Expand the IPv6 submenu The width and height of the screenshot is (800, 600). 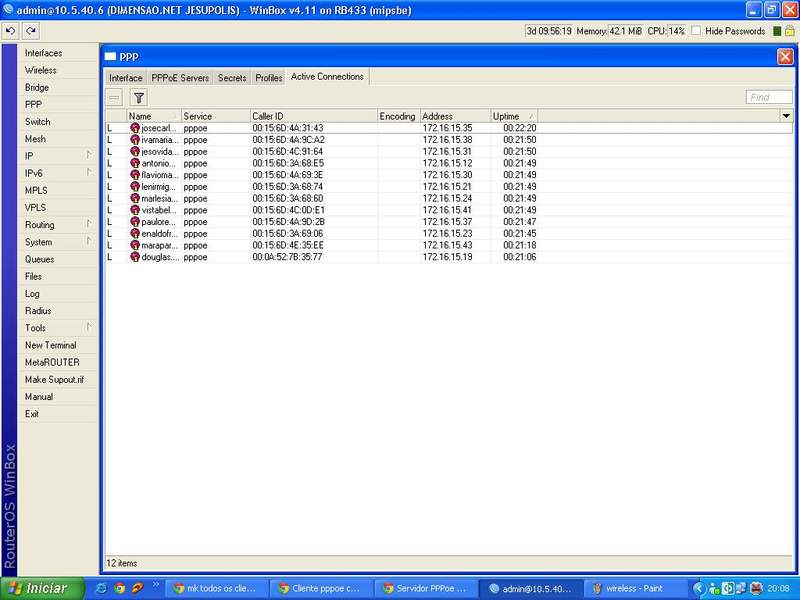click(x=89, y=172)
